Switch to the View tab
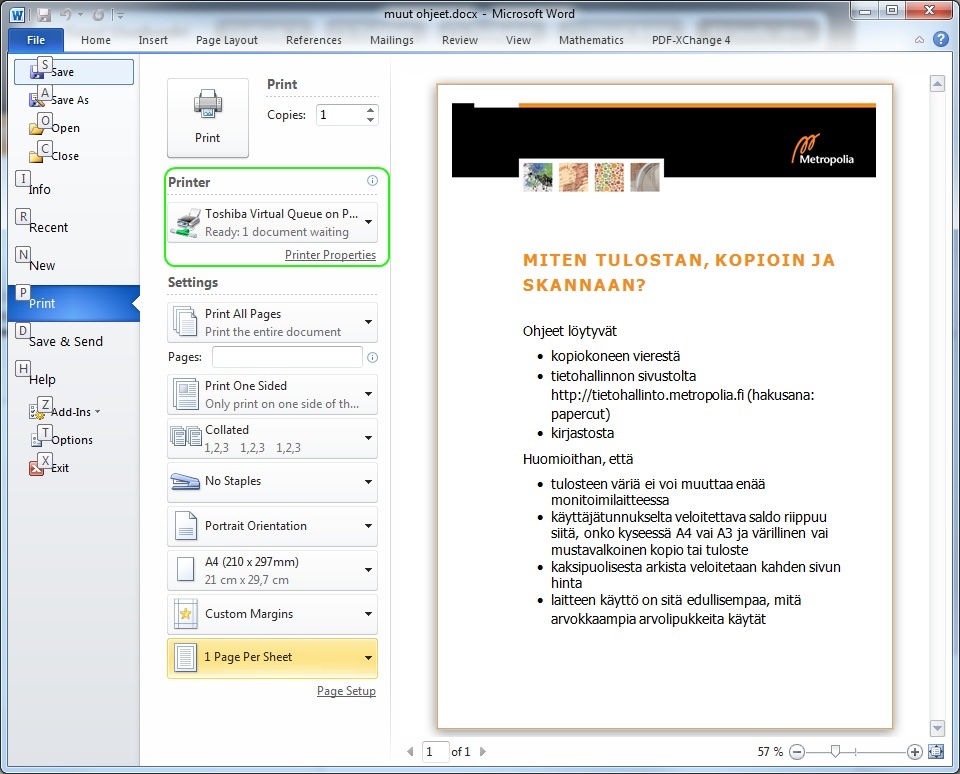 518,40
